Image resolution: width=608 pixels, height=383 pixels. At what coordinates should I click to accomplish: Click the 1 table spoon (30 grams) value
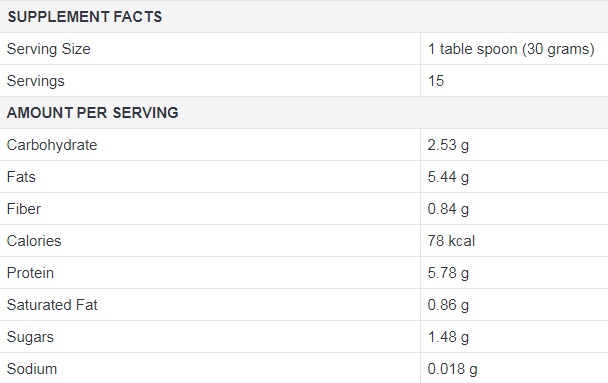pyautogui.click(x=511, y=49)
